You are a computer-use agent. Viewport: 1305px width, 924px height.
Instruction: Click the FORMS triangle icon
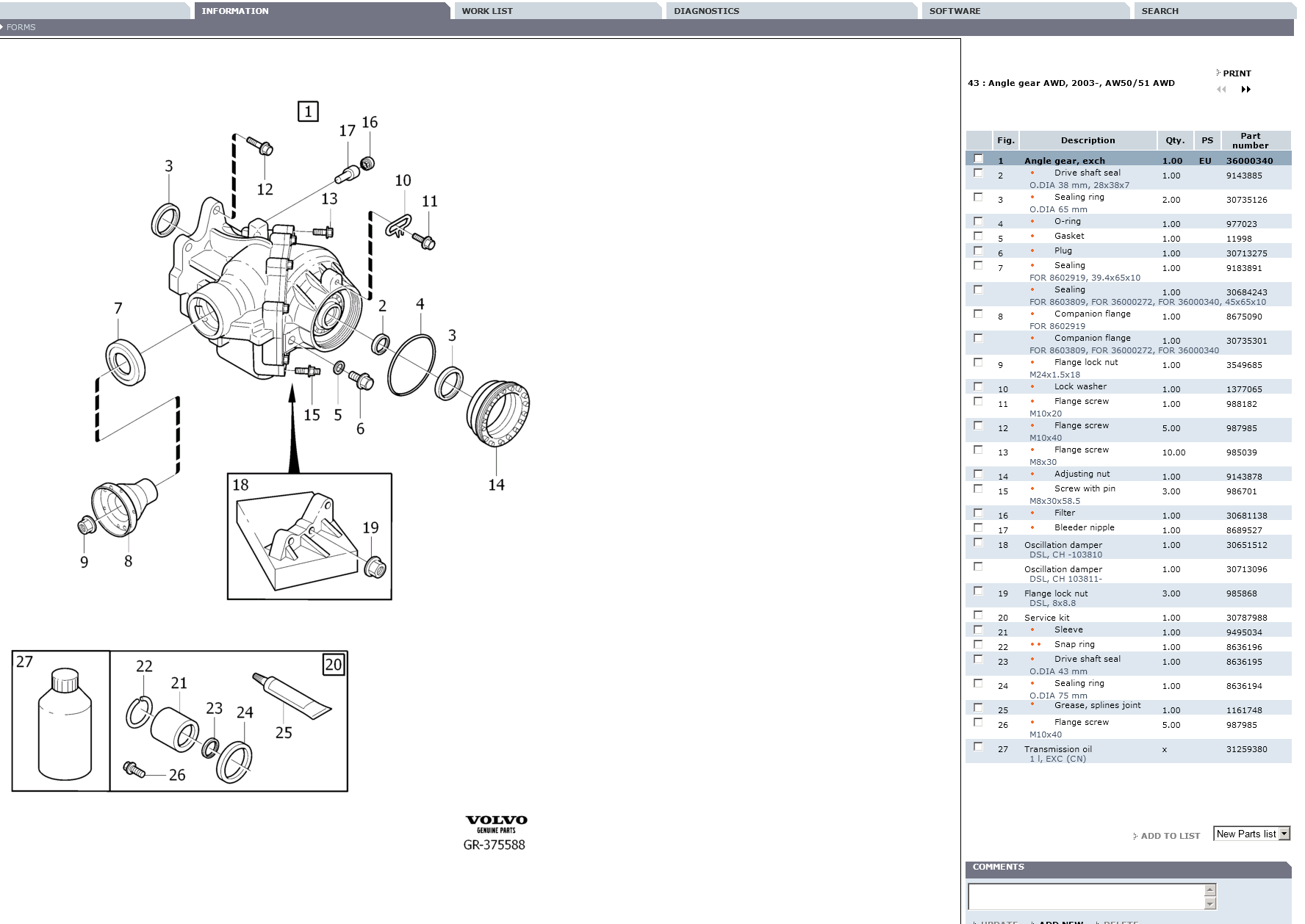1,27
